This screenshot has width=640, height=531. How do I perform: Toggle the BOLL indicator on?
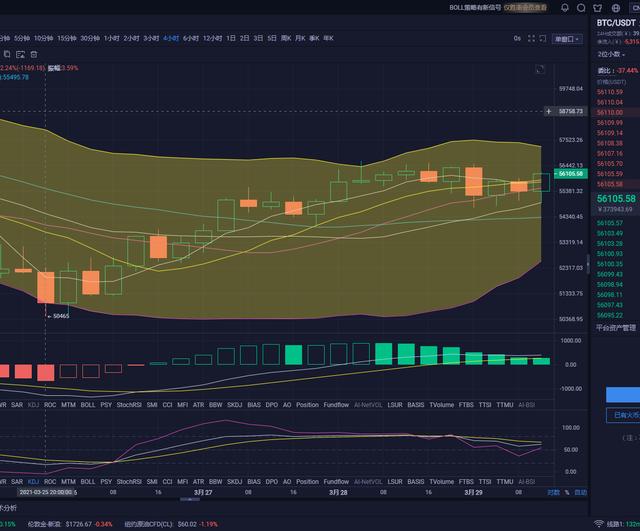coord(88,406)
